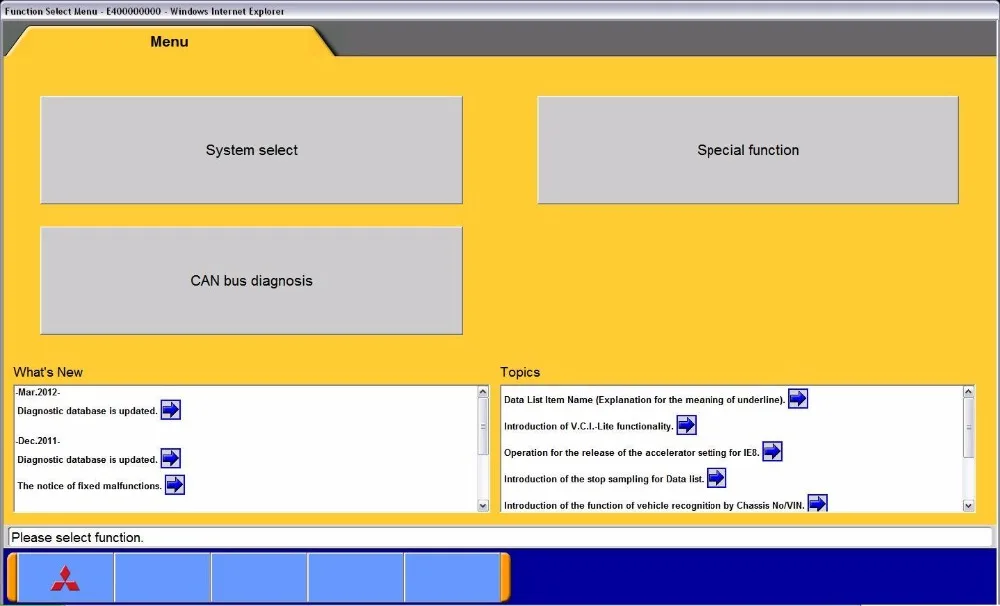Select the Menu tab
The width and height of the screenshot is (1000, 606).
point(169,41)
